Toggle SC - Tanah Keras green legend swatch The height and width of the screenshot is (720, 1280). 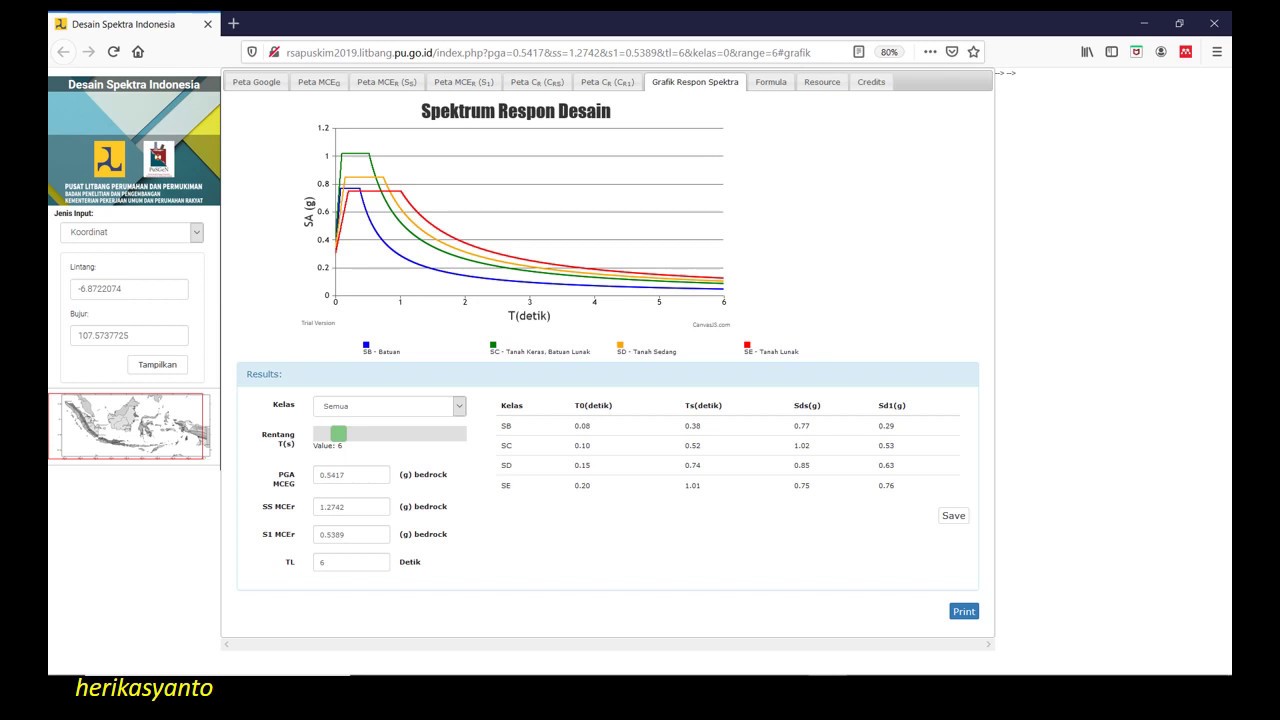(493, 344)
